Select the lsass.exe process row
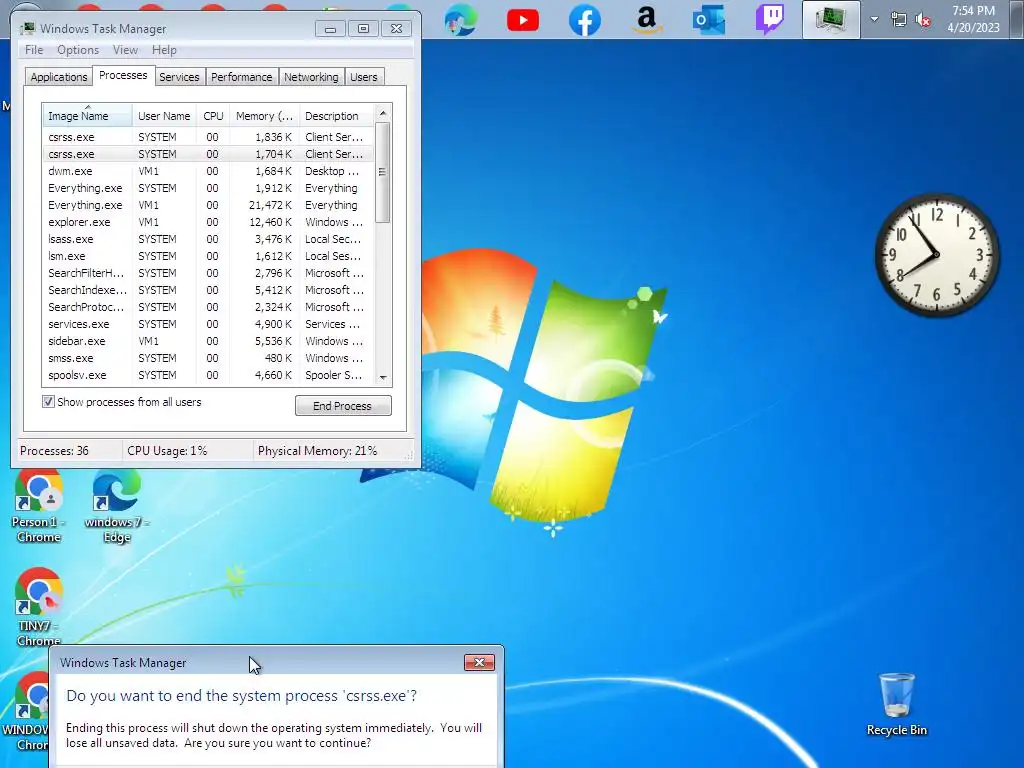The width and height of the screenshot is (1024, 768). (208, 239)
